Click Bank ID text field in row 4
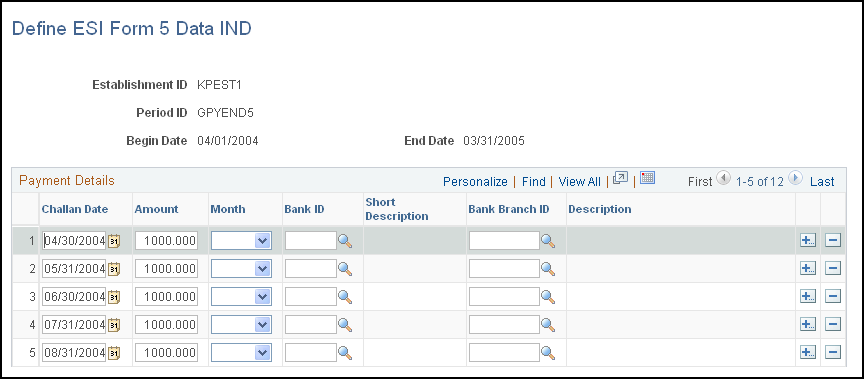 coord(311,325)
